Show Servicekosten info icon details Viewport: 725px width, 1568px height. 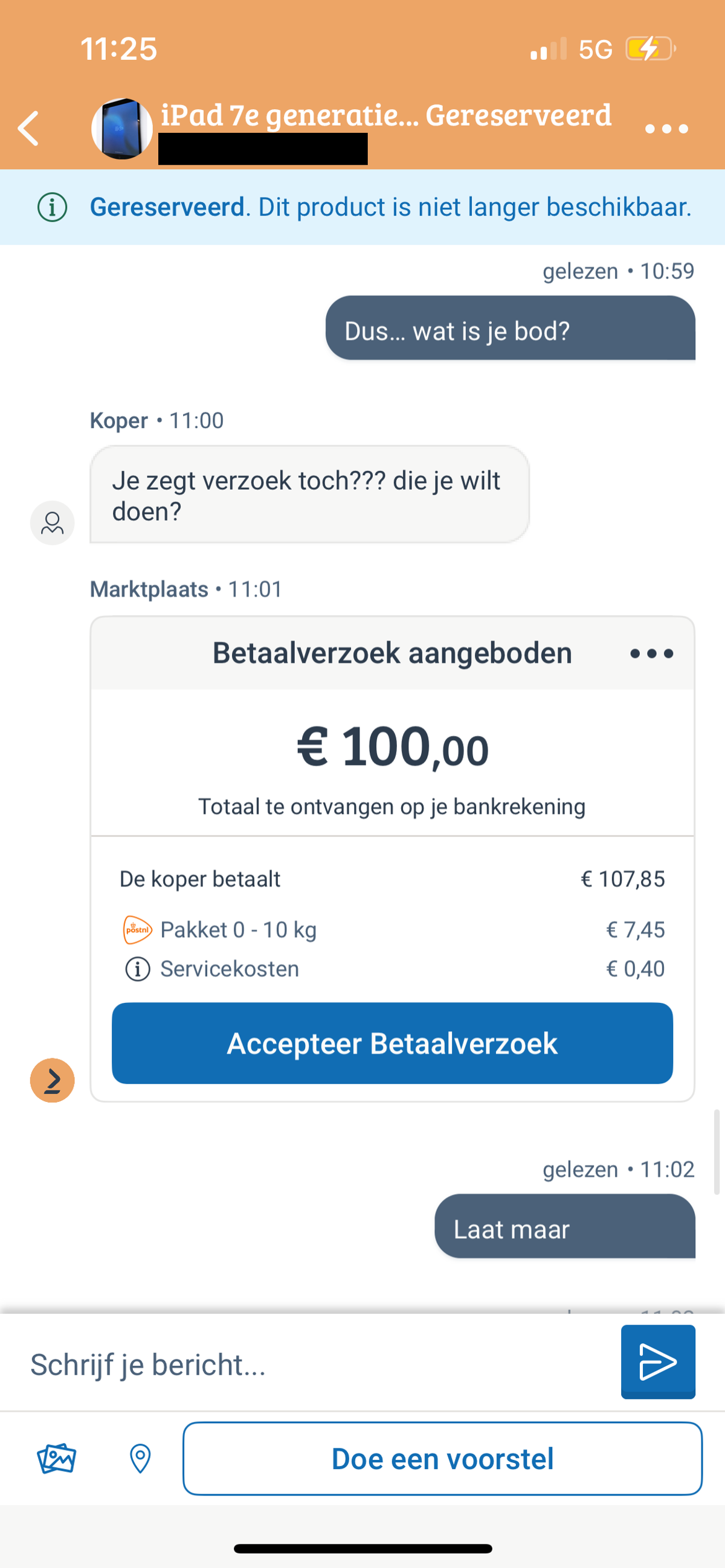pos(138,969)
